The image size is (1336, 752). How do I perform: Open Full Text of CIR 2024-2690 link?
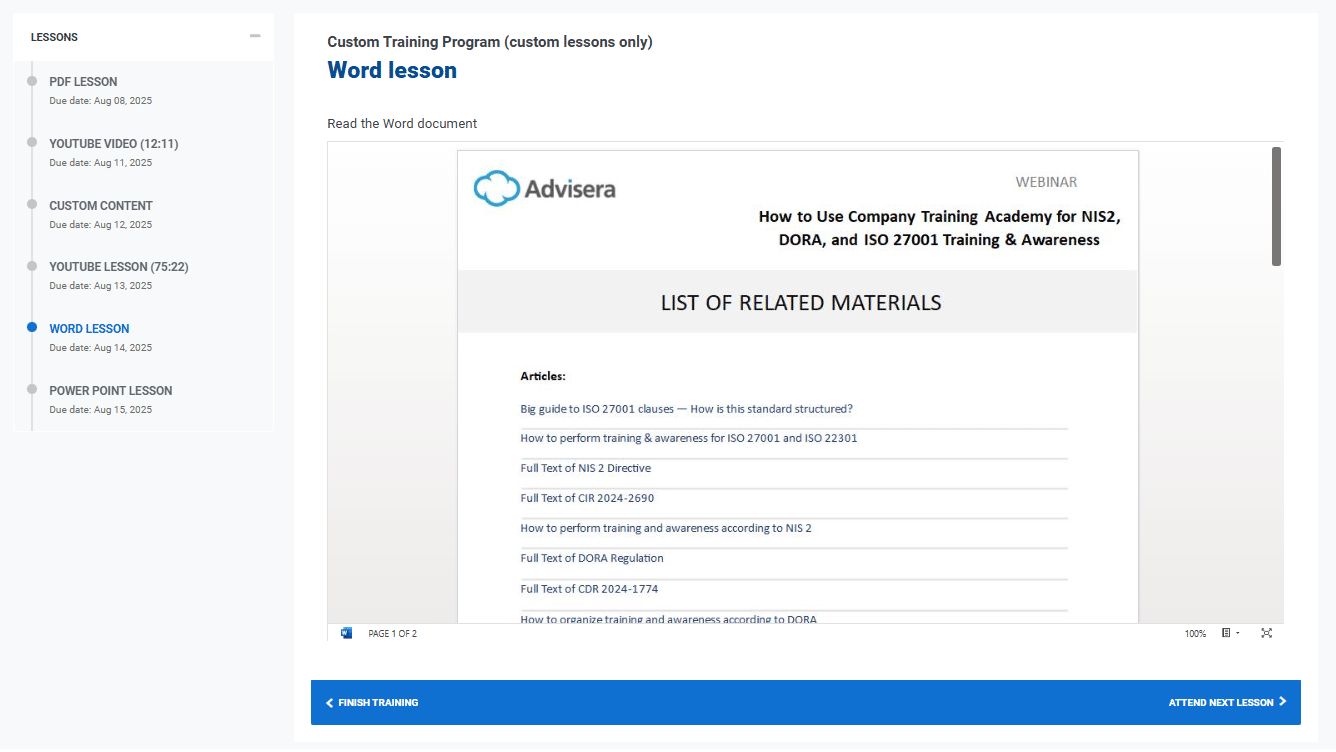587,498
